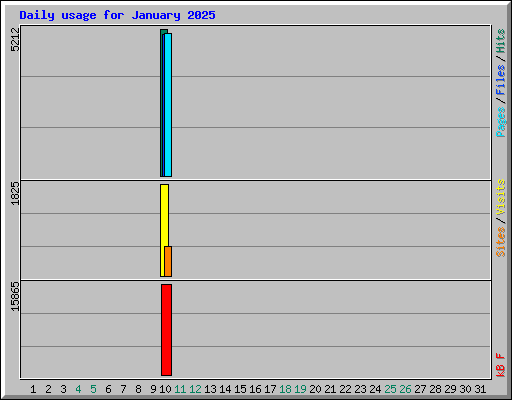Click day 23 on the x-axis
The height and width of the screenshot is (400, 512).
pos(360,389)
